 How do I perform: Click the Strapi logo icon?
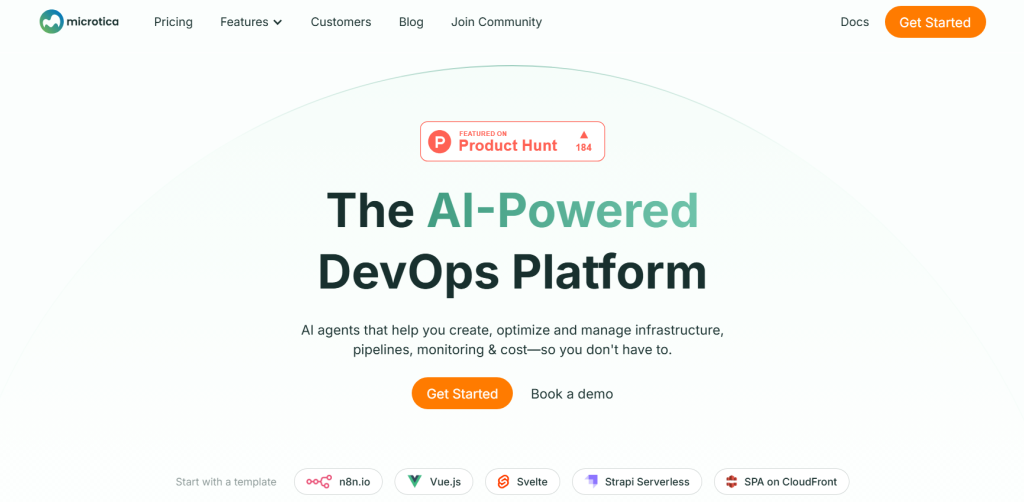[x=592, y=482]
